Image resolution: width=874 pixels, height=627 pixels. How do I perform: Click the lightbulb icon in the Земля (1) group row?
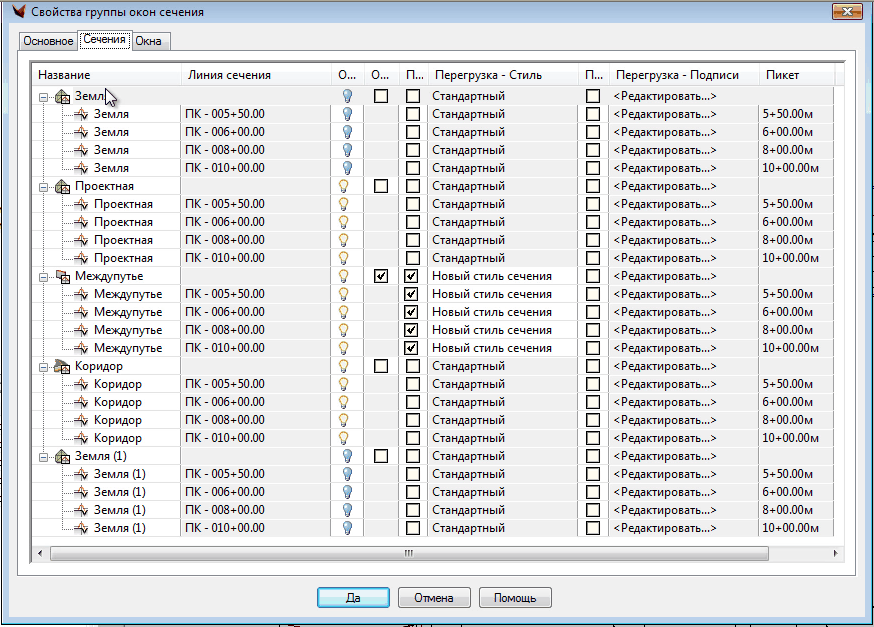pos(347,456)
